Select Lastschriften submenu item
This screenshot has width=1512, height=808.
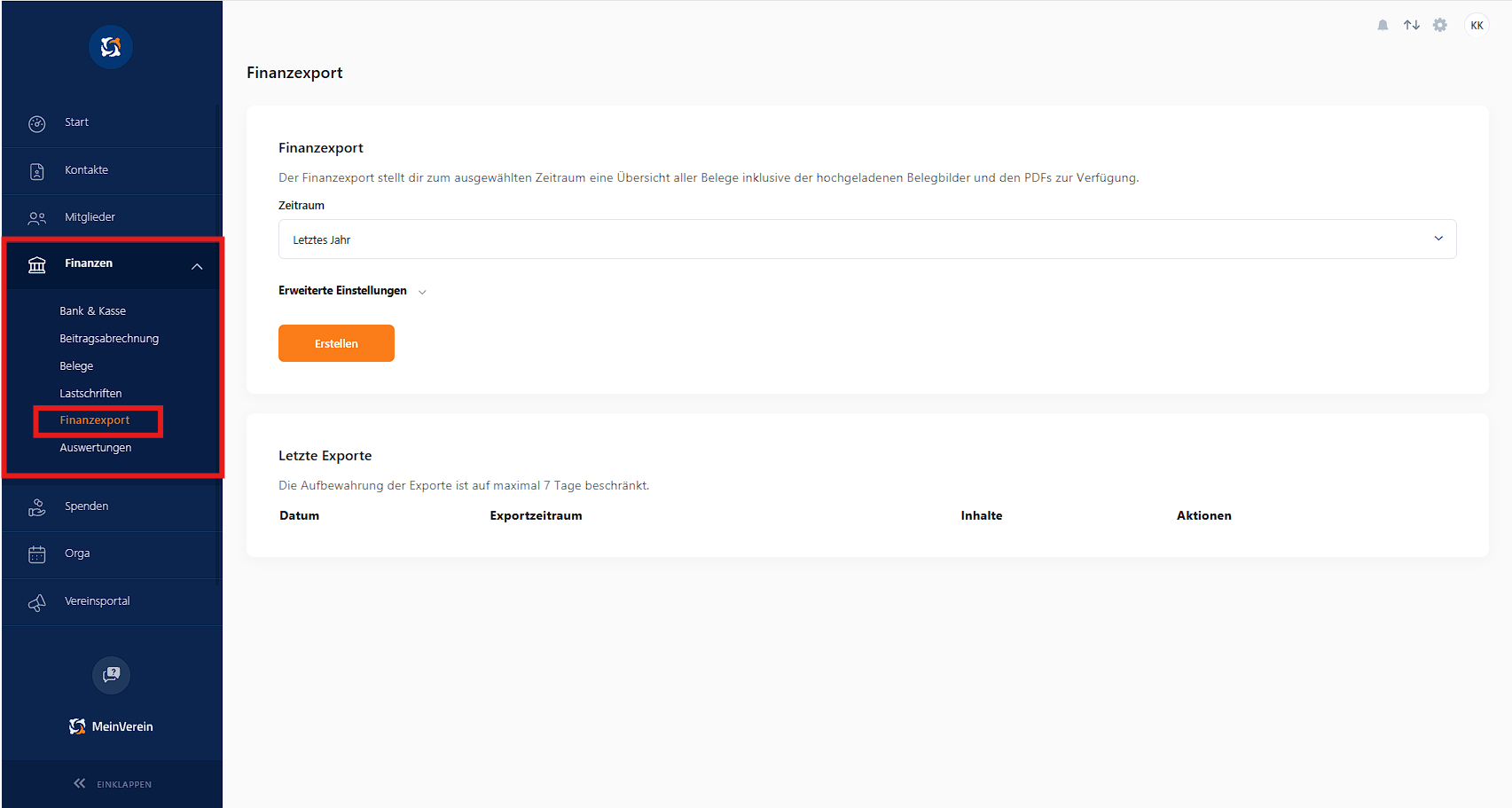click(x=90, y=394)
